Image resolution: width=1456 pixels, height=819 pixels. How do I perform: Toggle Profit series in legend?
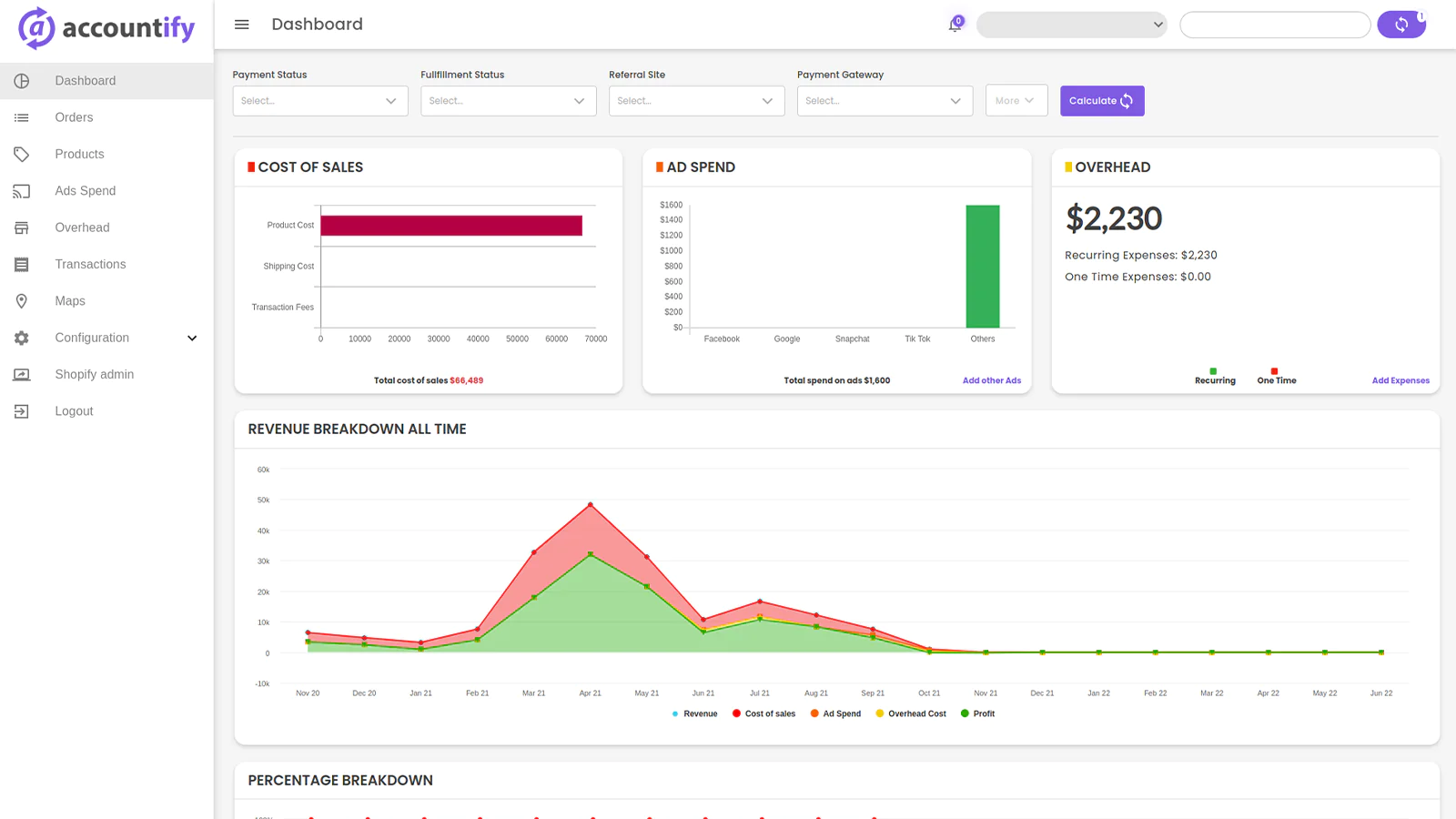(x=978, y=713)
